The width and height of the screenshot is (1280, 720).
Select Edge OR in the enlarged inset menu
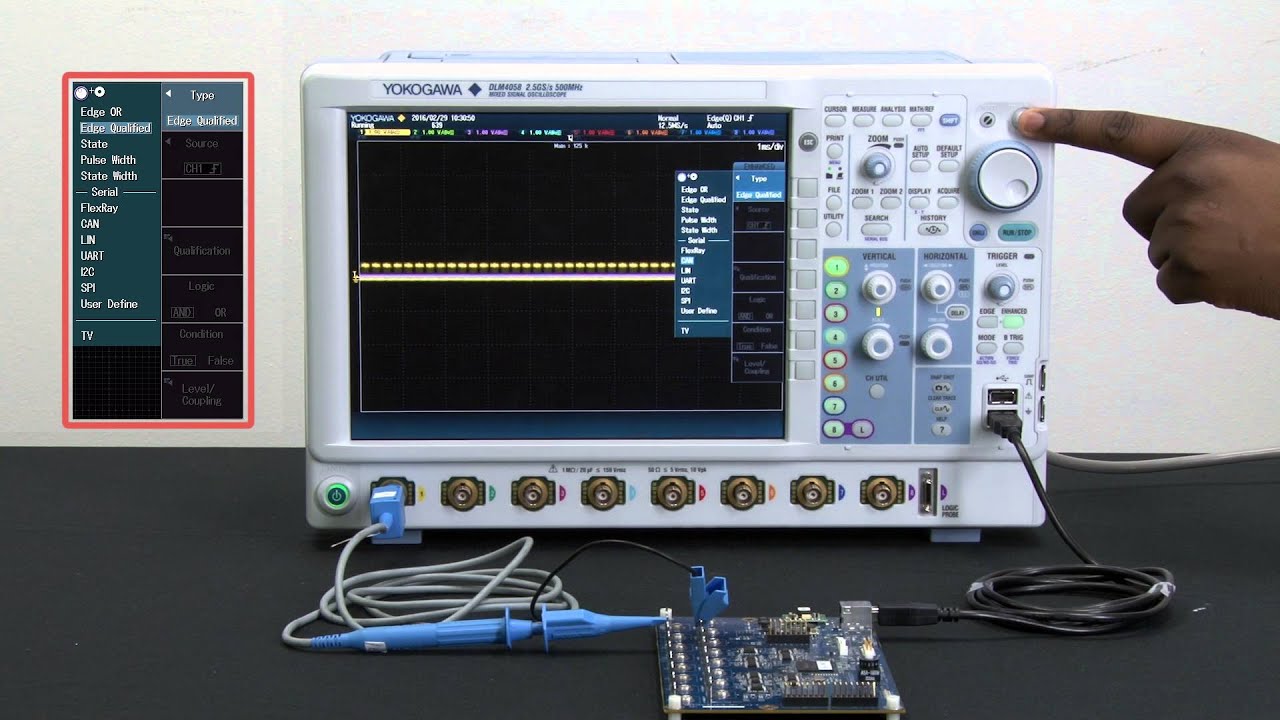click(101, 112)
